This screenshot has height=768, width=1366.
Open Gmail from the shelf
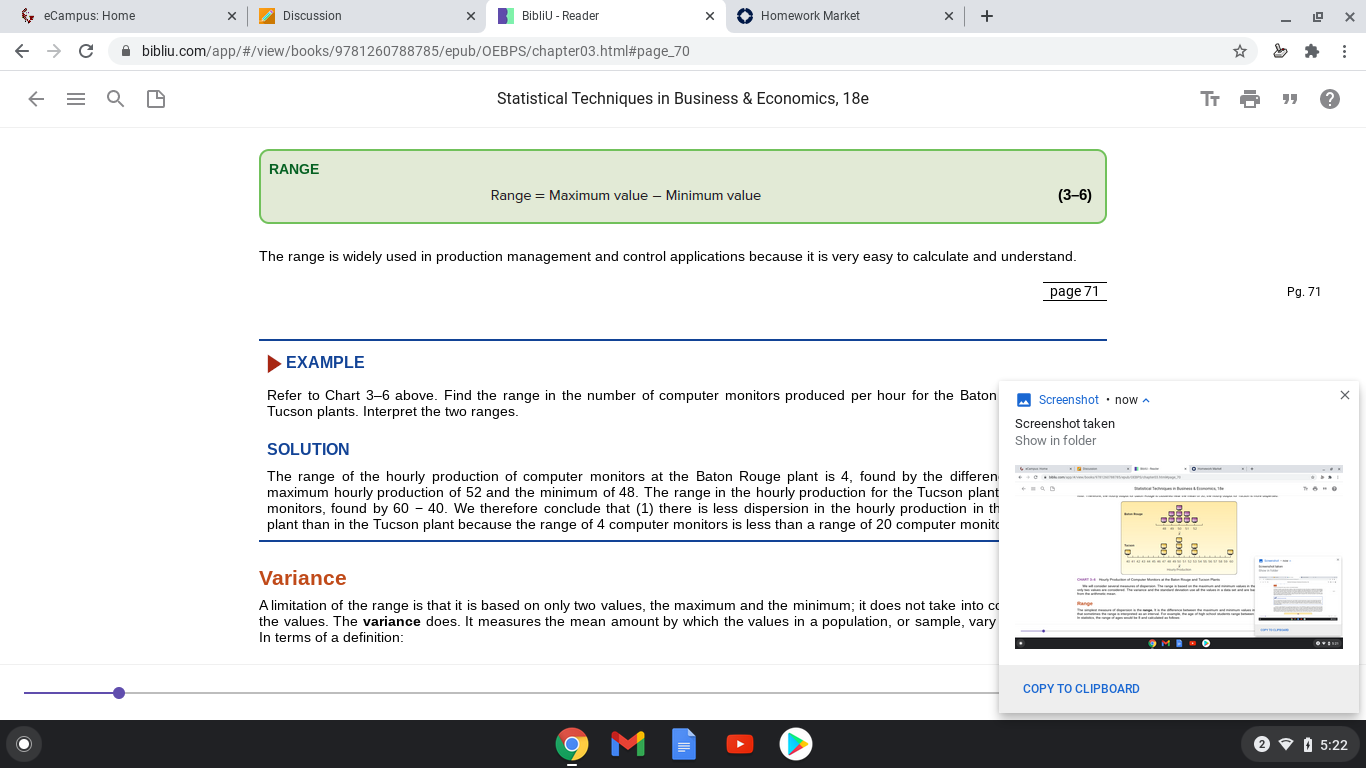coord(628,744)
